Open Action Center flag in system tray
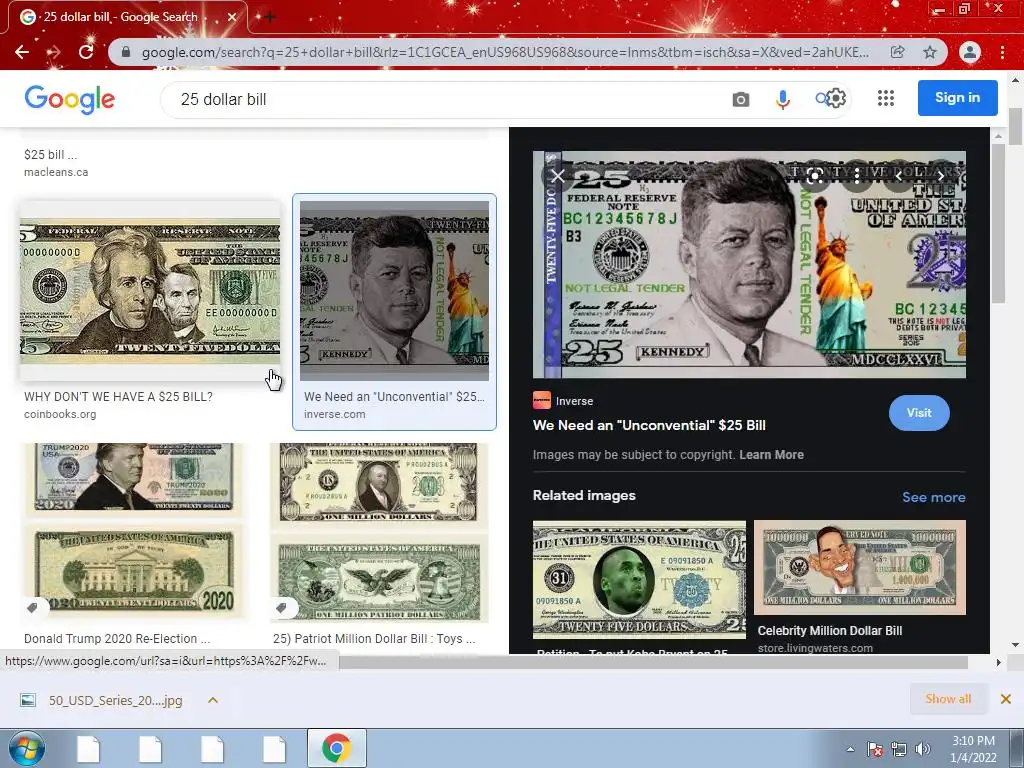Viewport: 1024px width, 768px height. tap(874, 749)
